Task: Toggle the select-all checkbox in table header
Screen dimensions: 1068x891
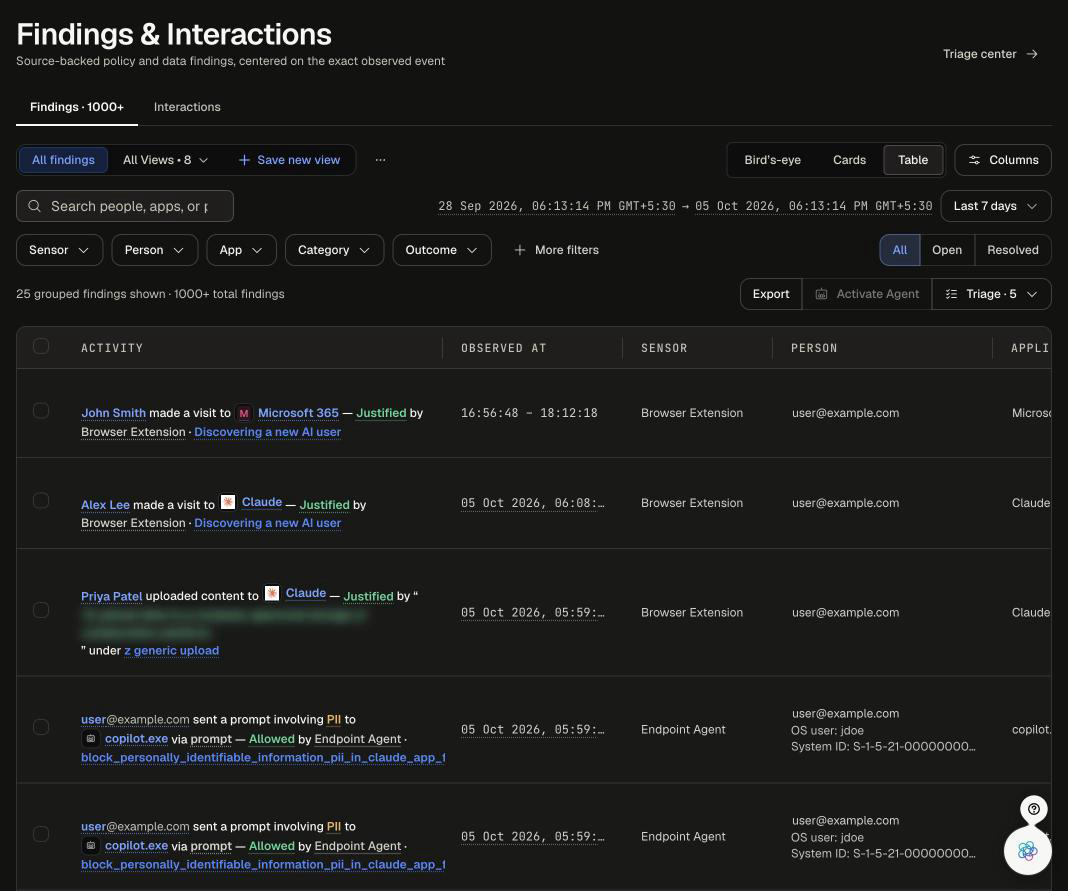Action: pyautogui.click(x=41, y=346)
